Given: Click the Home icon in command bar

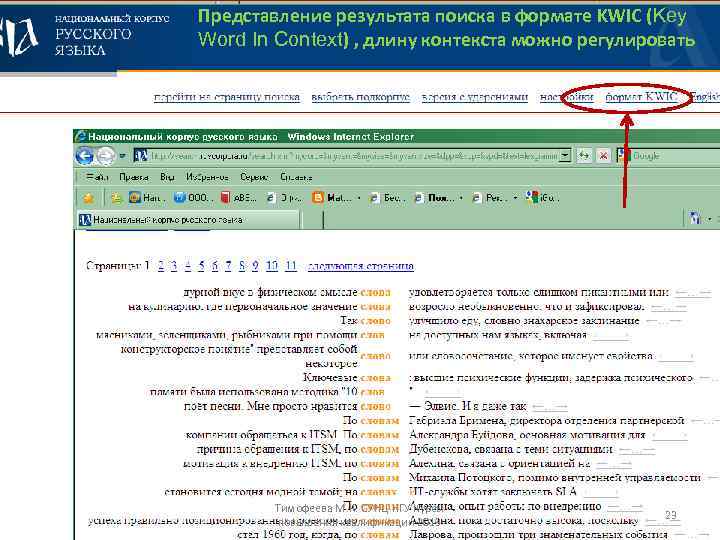Looking at the screenshot, I should 695,219.
